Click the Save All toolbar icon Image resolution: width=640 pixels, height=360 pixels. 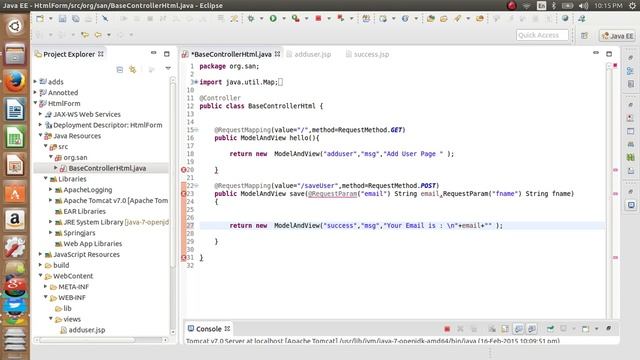(x=76, y=18)
